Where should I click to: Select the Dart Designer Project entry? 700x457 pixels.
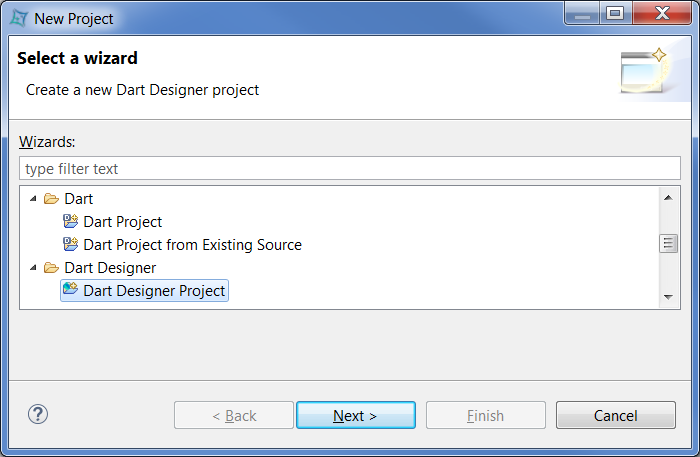coord(154,291)
